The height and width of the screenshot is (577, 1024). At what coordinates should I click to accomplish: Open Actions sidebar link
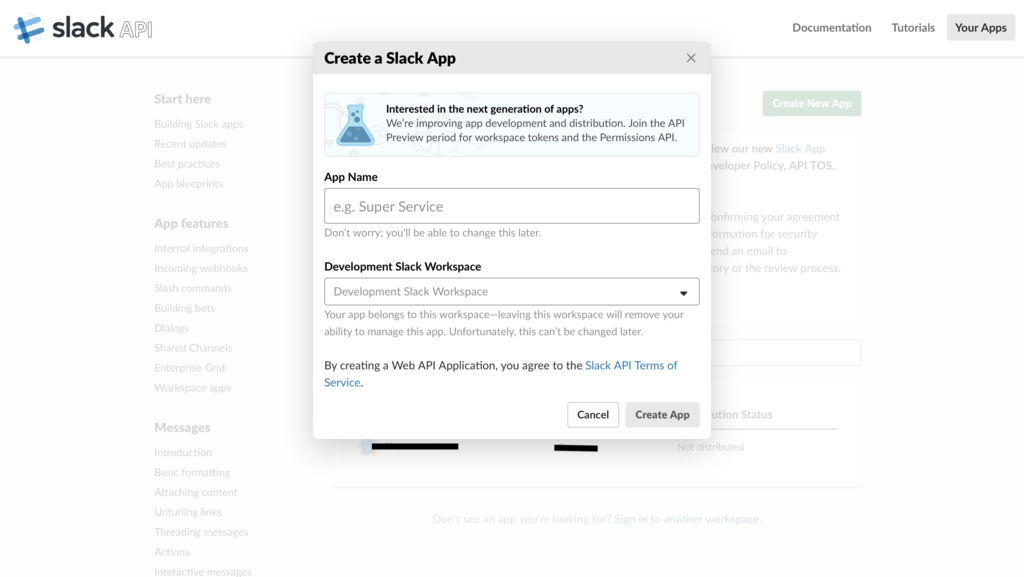[172, 552]
